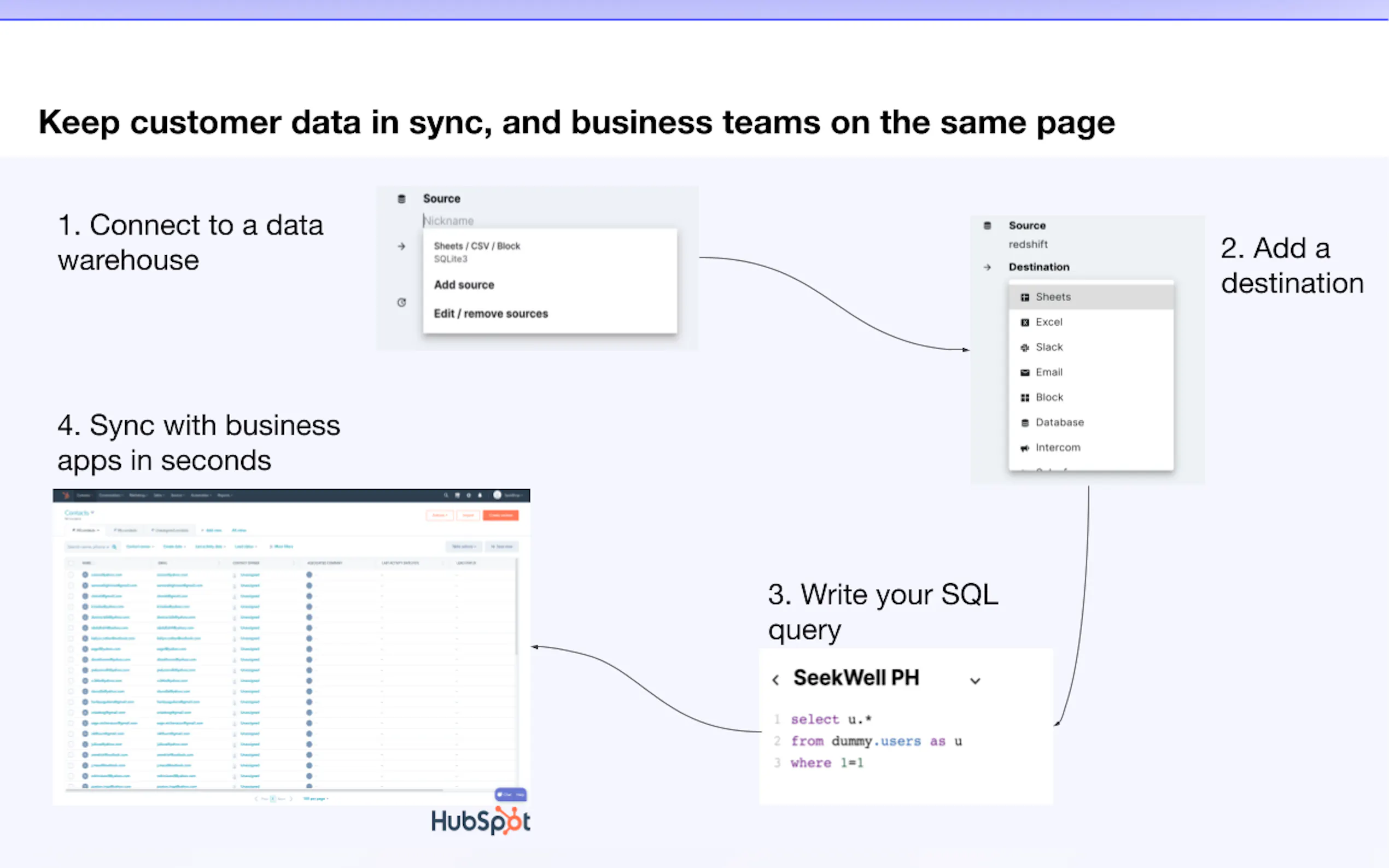This screenshot has height=868, width=1389.
Task: Click Edit / remove sources
Action: [491, 313]
